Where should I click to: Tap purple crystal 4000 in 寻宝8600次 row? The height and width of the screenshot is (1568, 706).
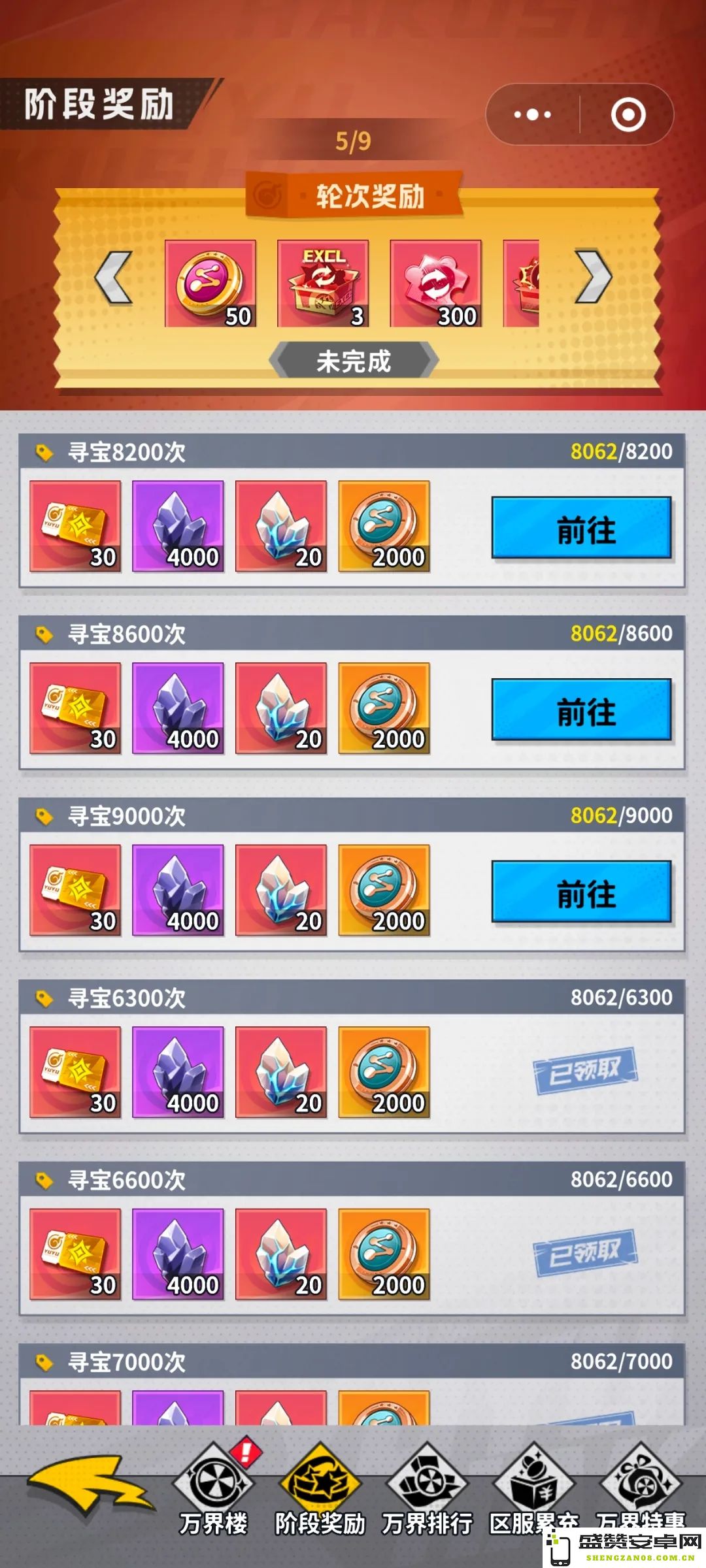point(178,708)
